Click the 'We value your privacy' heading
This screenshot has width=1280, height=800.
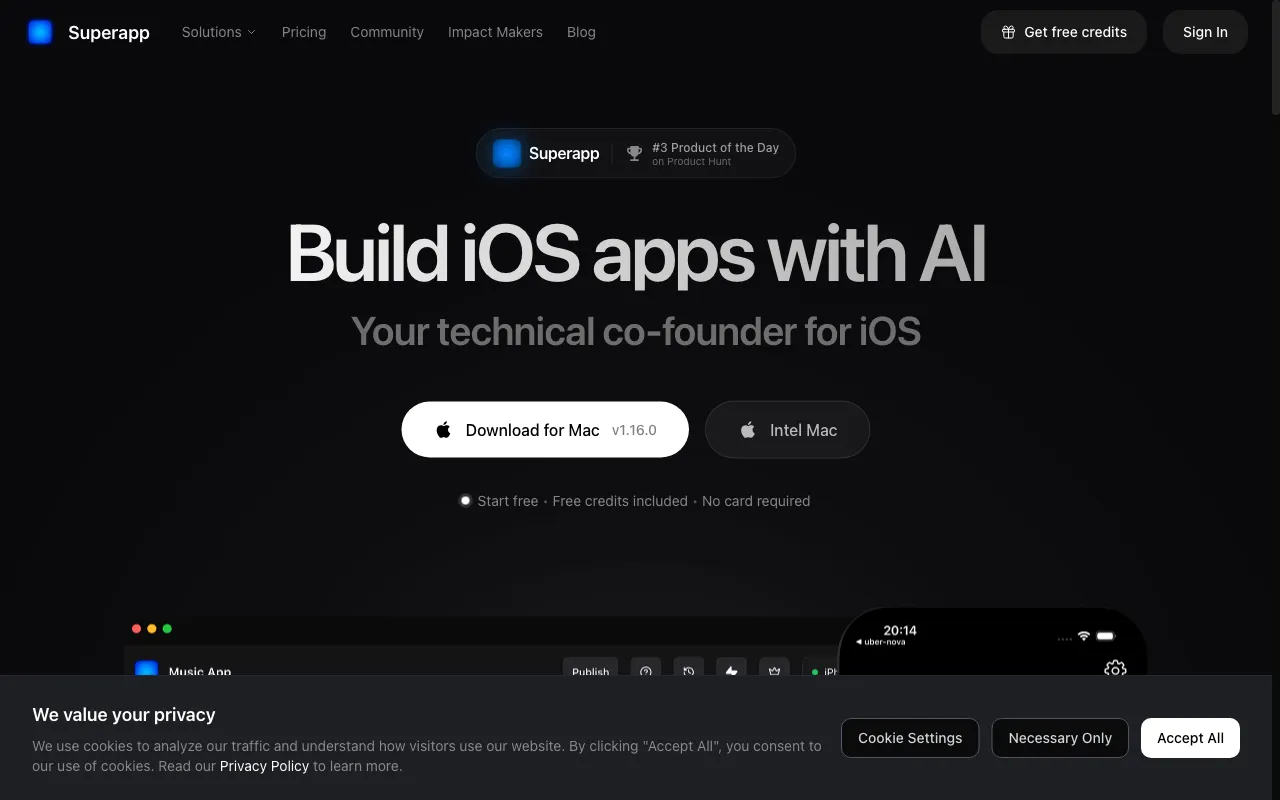[x=124, y=715]
